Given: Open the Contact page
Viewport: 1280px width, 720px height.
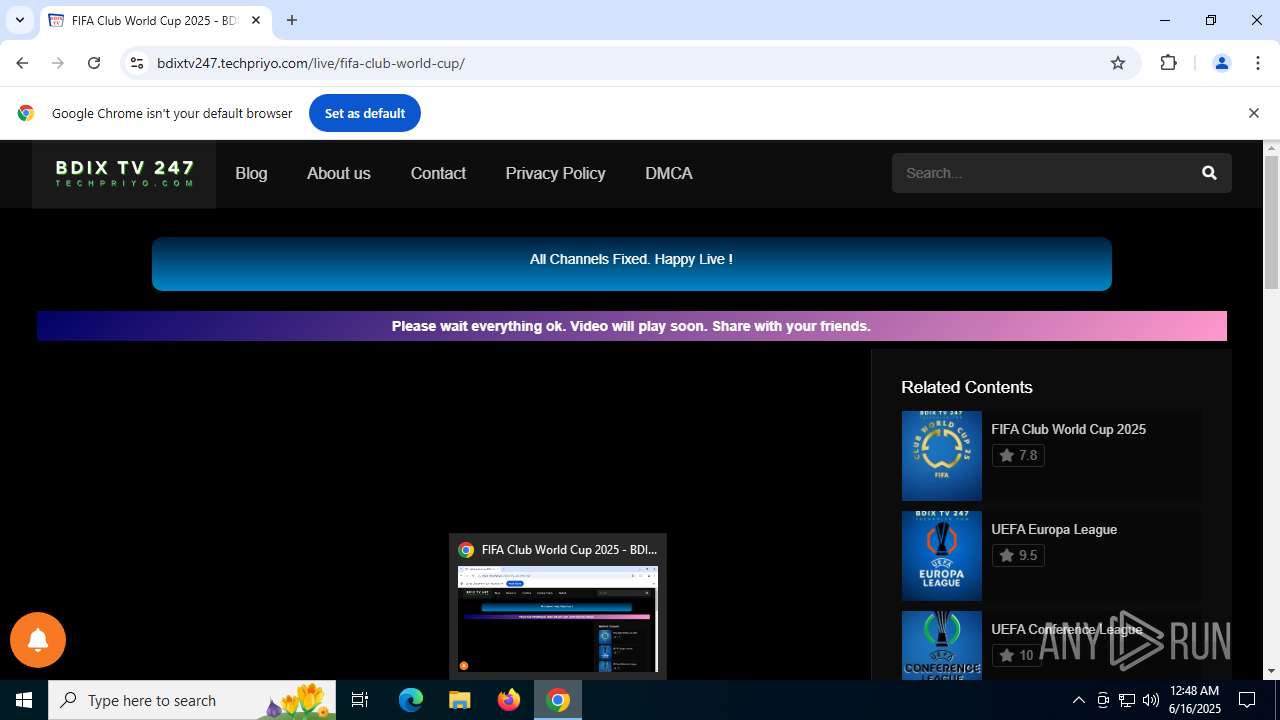Looking at the screenshot, I should coord(438,173).
